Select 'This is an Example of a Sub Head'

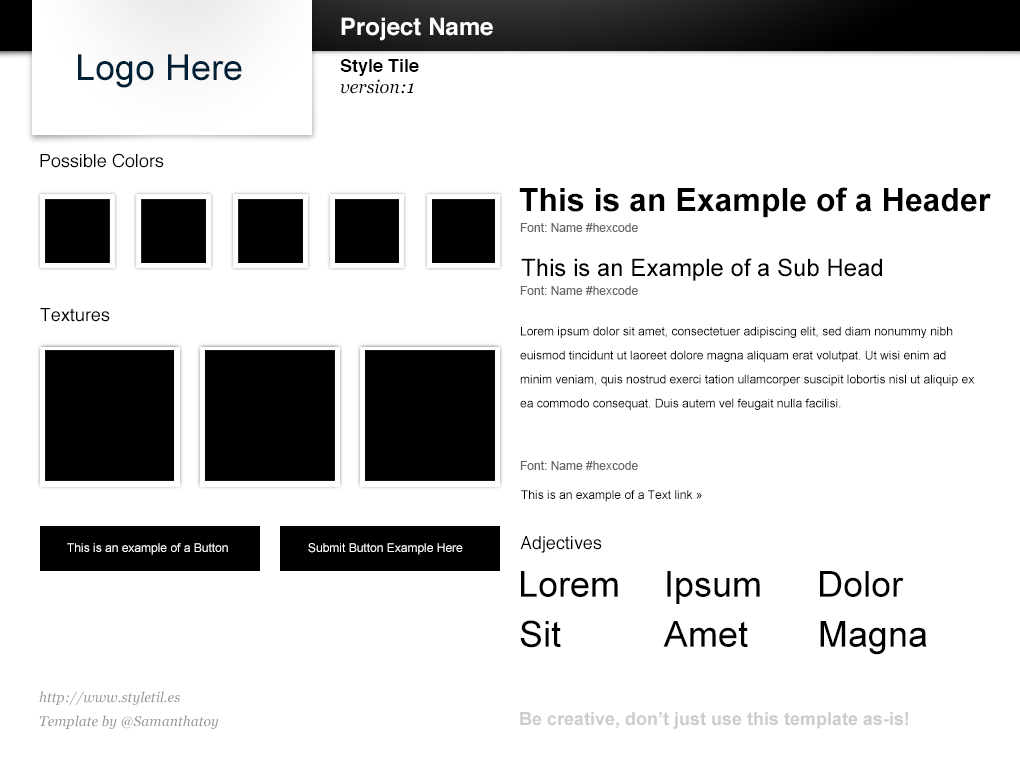click(x=702, y=268)
